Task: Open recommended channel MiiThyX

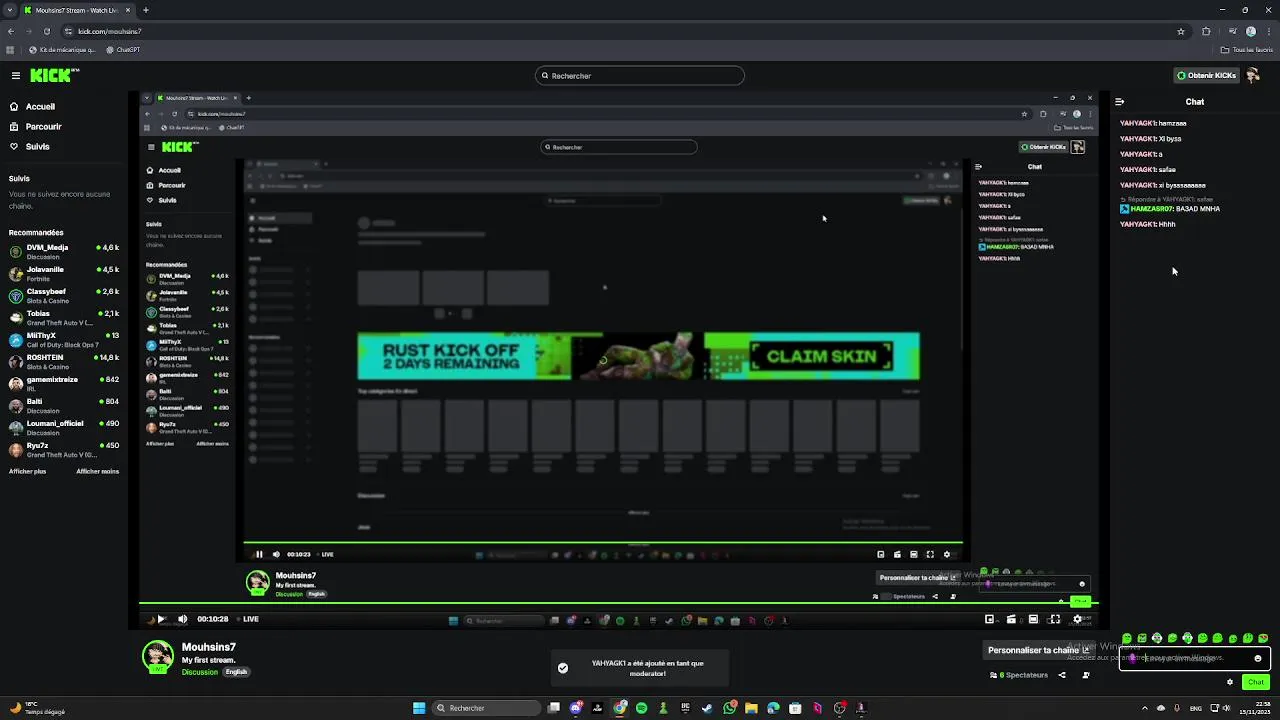Action: click(x=64, y=340)
